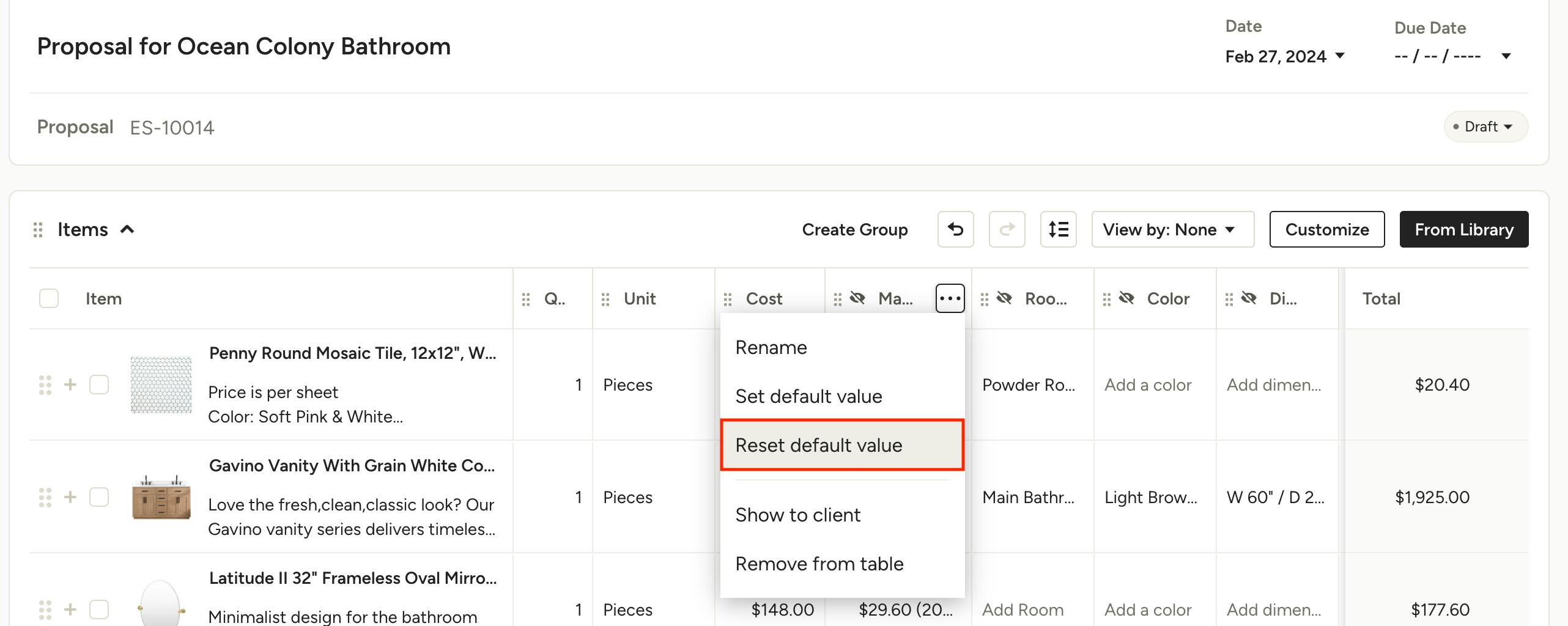The image size is (1568, 626).
Task: Click the row height spacing icon
Action: coord(1058,229)
